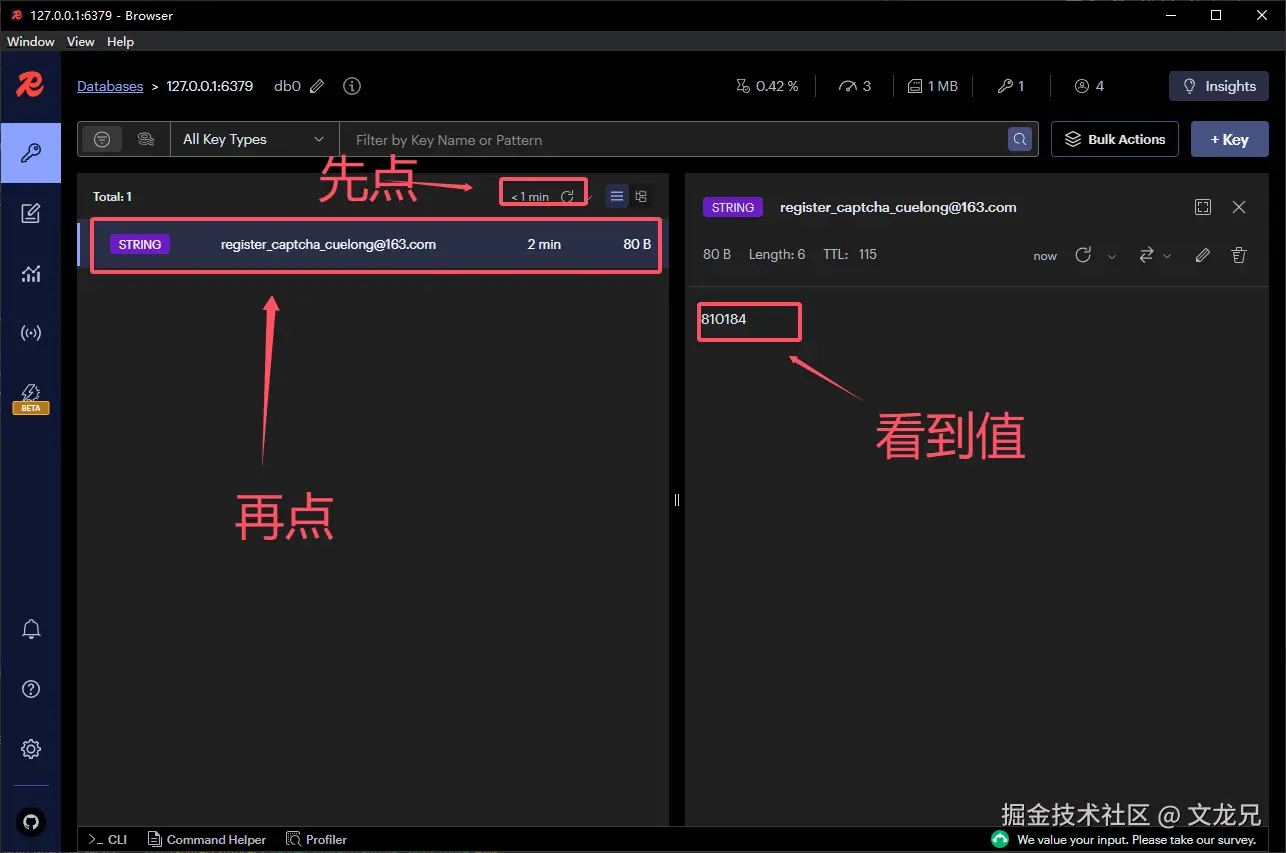This screenshot has height=853, width=1286.
Task: Click the search magnifier button
Action: tap(1020, 140)
